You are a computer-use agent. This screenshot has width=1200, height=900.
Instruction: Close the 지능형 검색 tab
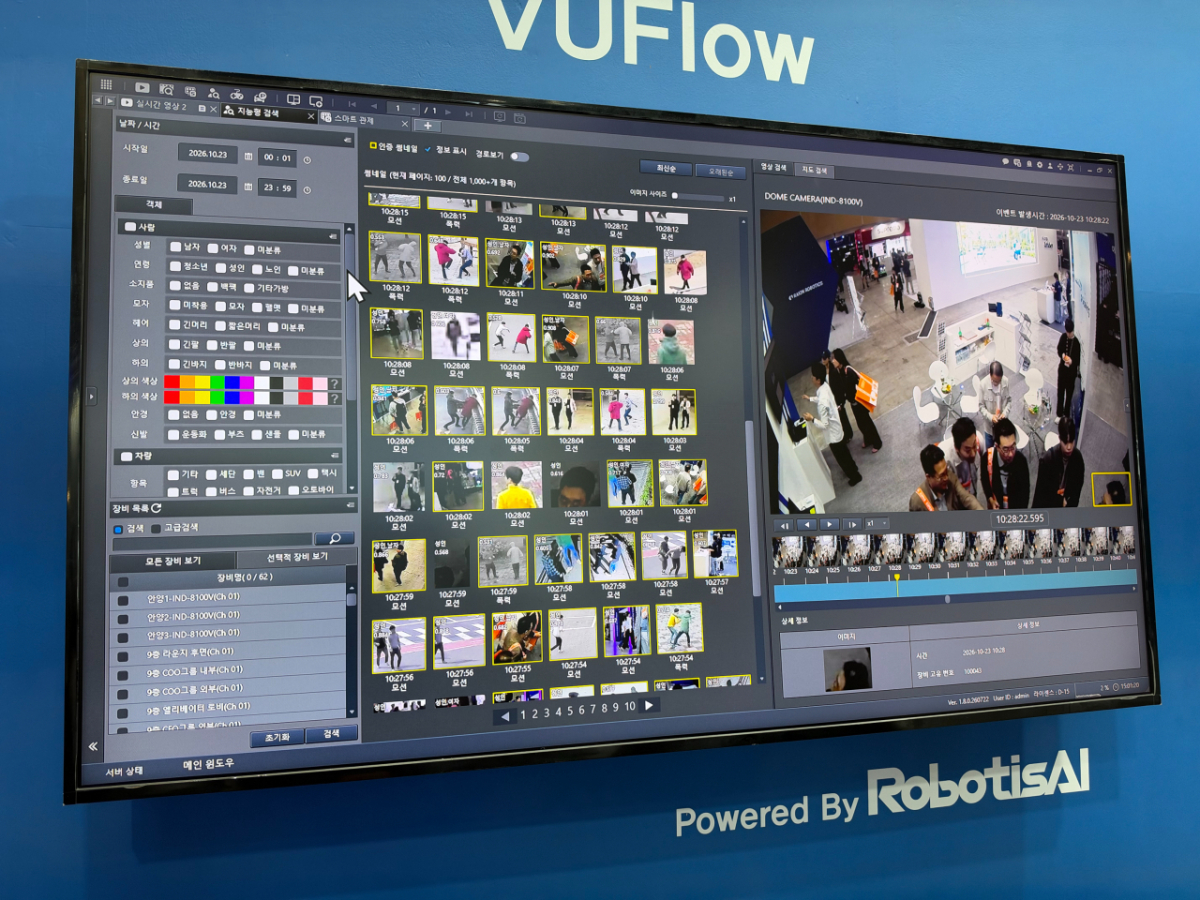311,116
